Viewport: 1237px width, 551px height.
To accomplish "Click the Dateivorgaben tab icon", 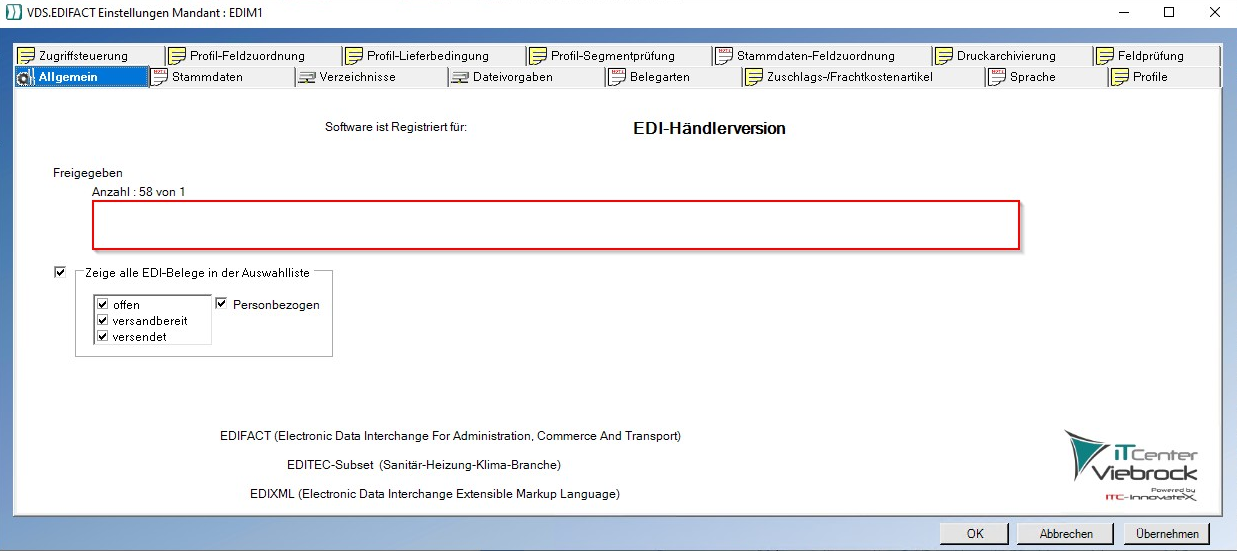I will pyautogui.click(x=459, y=77).
